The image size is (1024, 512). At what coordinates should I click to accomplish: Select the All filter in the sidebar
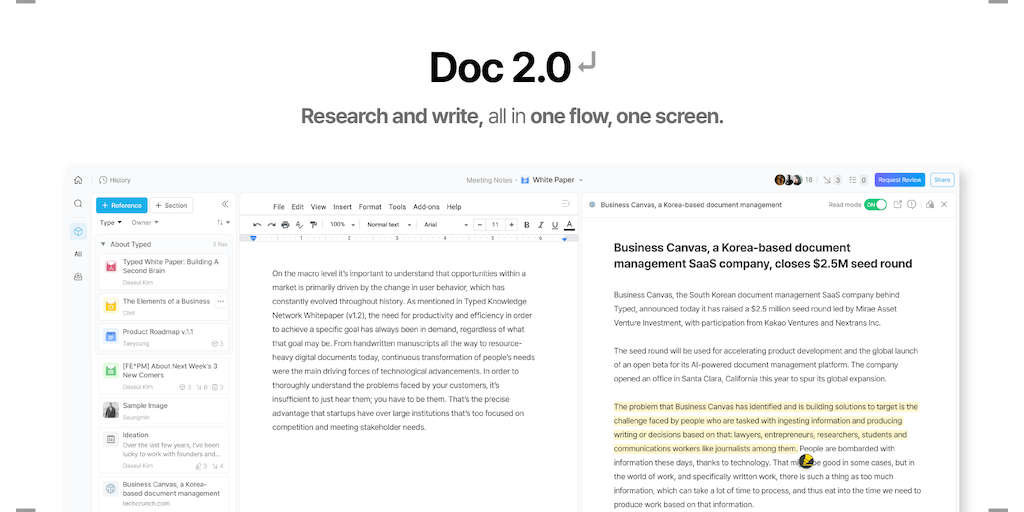(x=78, y=254)
